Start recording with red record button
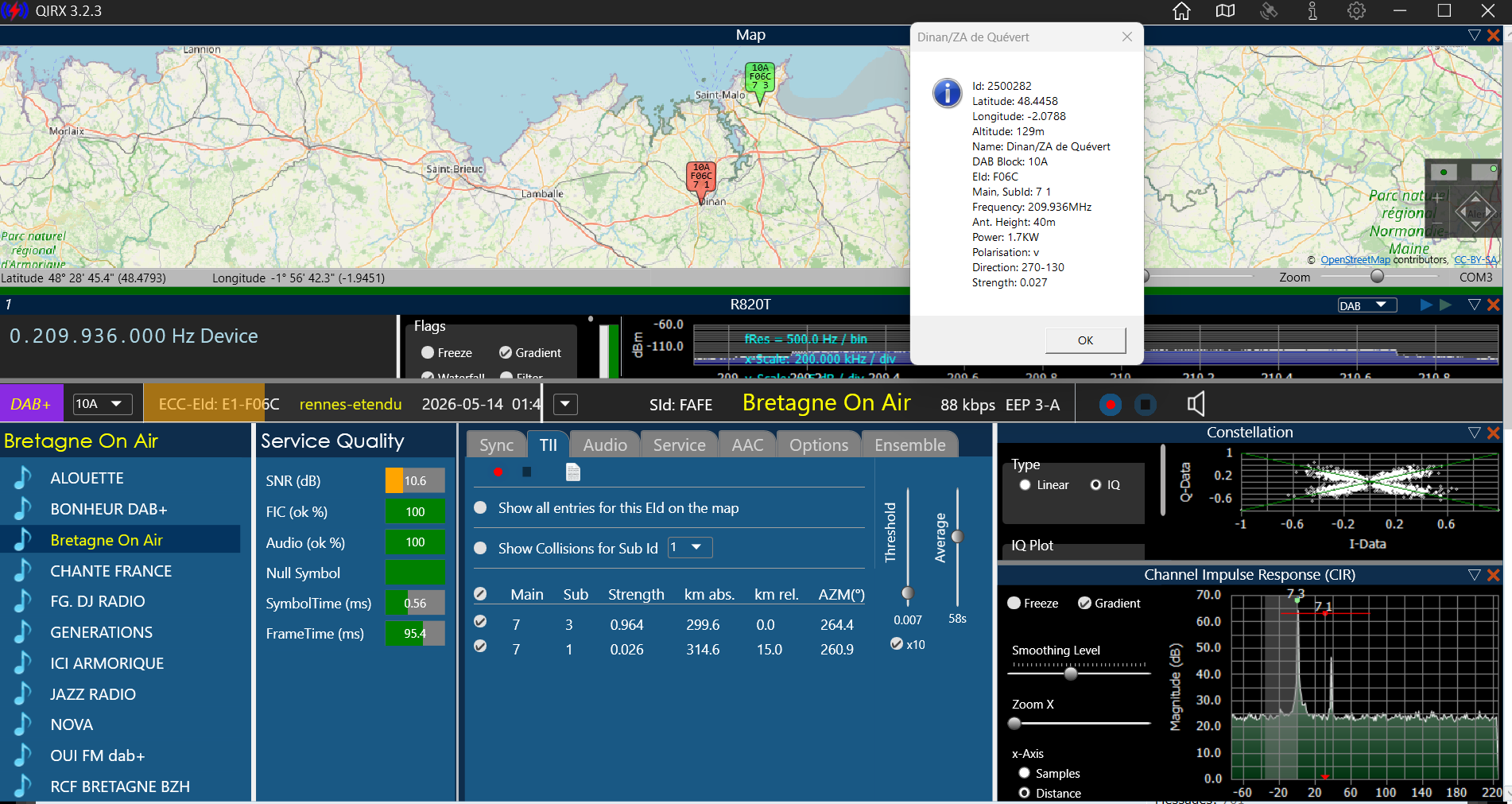The height and width of the screenshot is (804, 1512). (1111, 405)
